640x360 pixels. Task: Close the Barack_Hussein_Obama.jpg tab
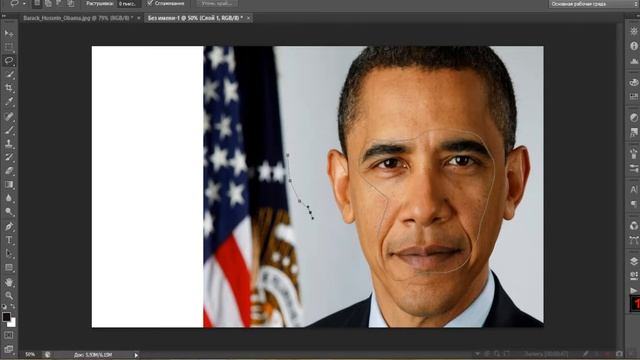click(x=139, y=18)
